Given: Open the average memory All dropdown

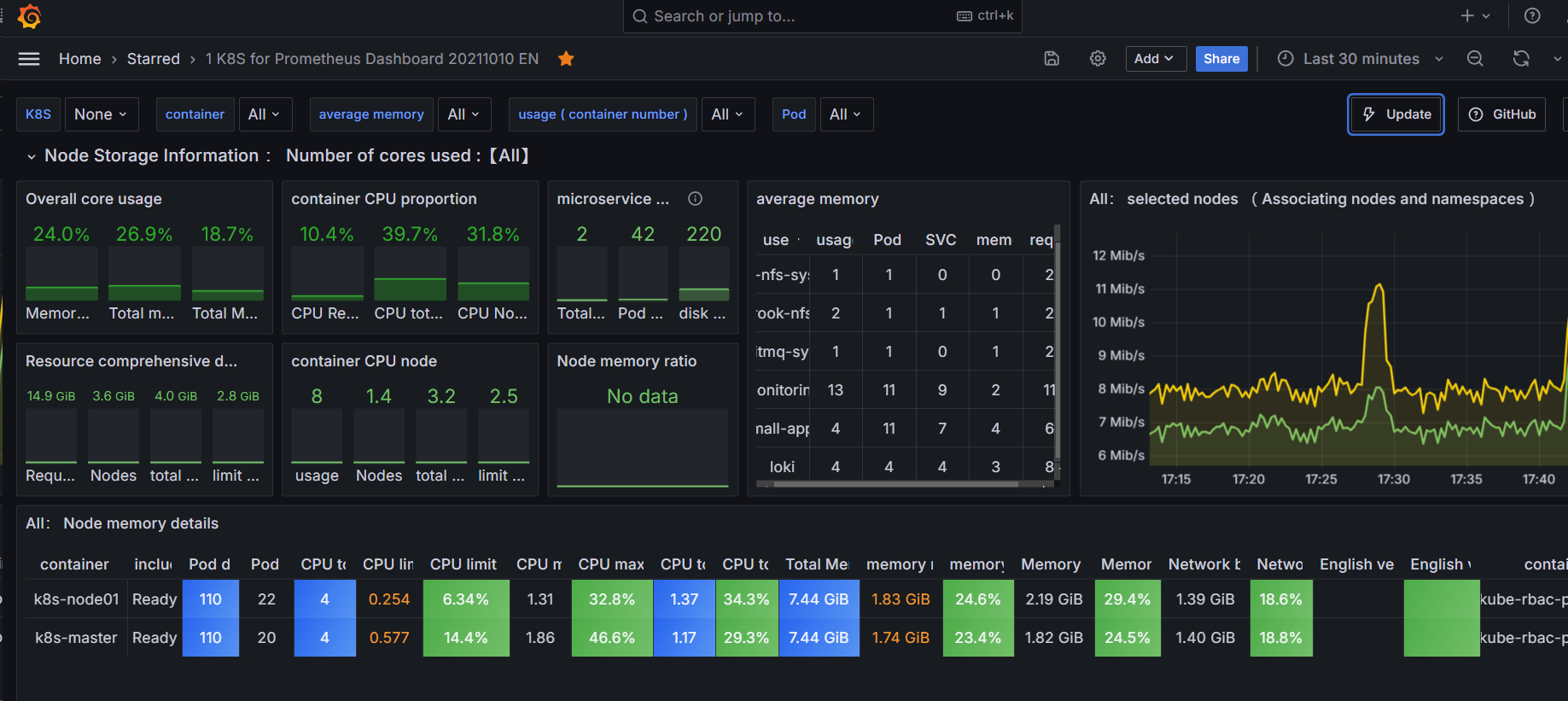Looking at the screenshot, I should tap(464, 114).
